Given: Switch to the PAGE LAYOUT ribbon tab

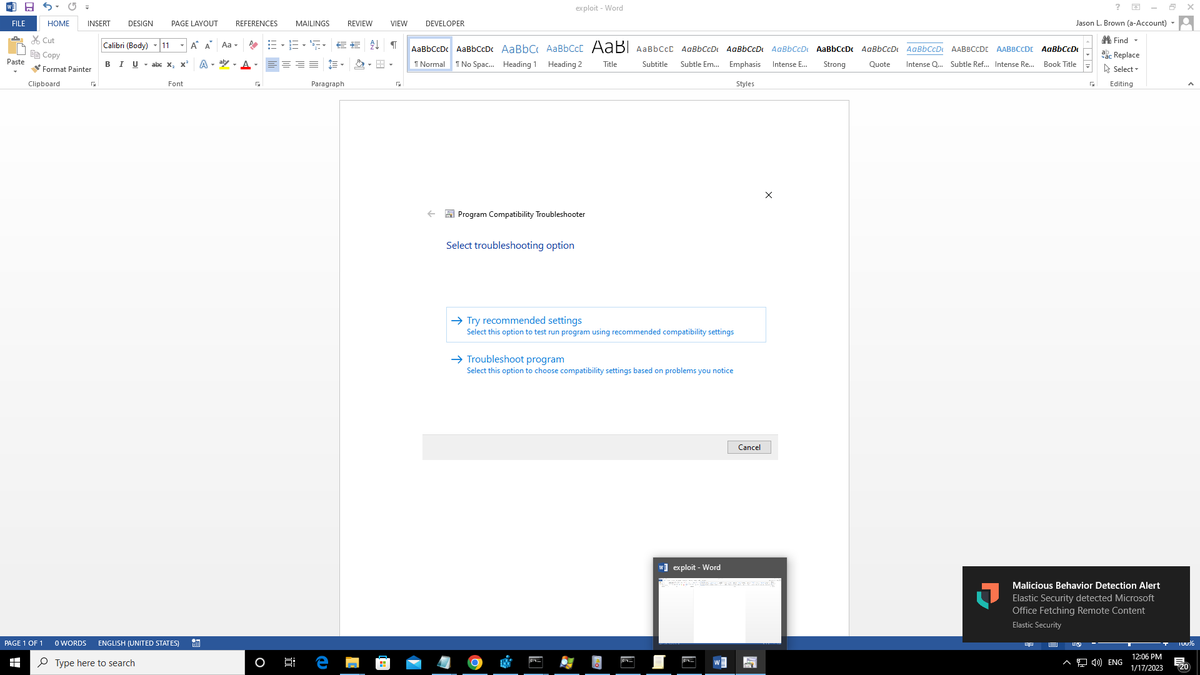Looking at the screenshot, I should [x=194, y=23].
